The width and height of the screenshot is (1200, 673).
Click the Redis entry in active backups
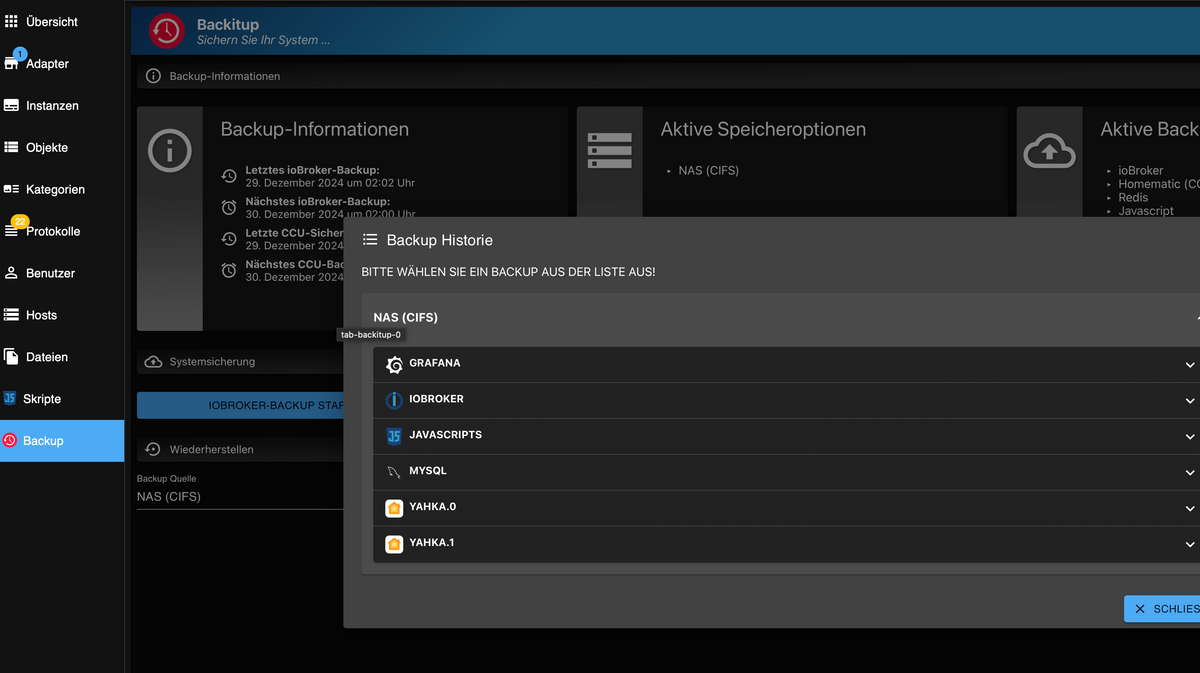tap(1133, 197)
